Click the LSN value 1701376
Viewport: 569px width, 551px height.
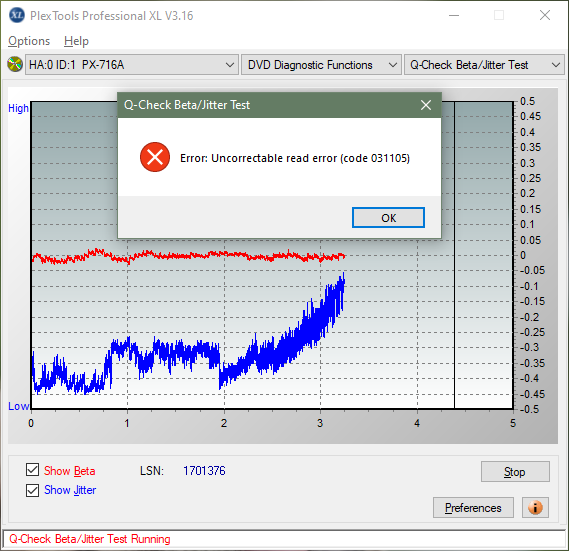tap(204, 471)
